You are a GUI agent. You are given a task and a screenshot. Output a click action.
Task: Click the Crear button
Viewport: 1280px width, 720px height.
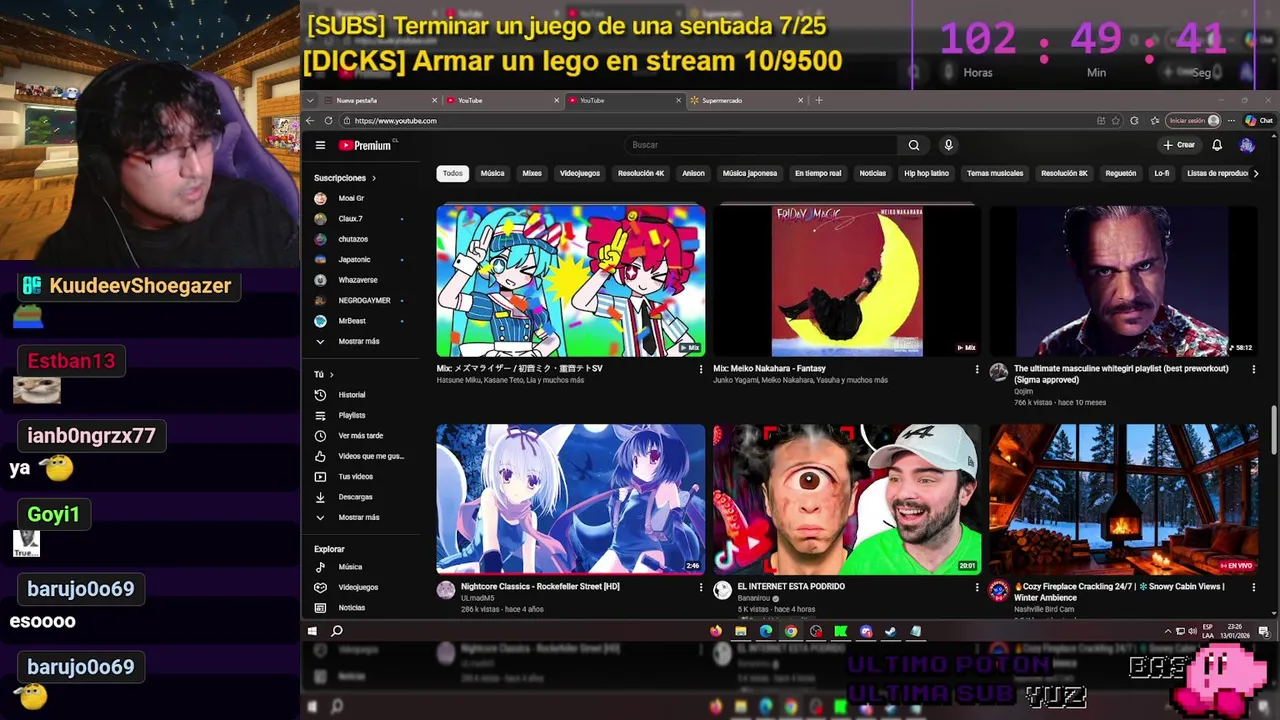[x=1179, y=145]
